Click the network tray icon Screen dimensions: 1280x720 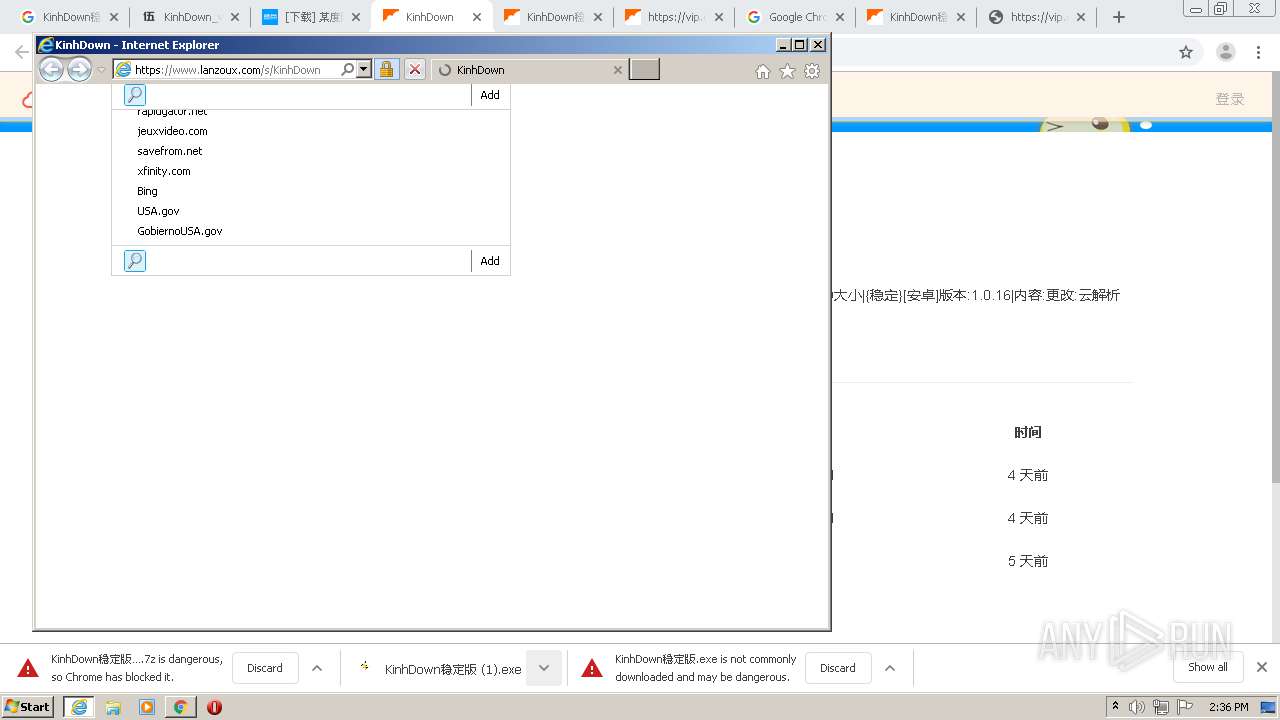[x=1161, y=707]
